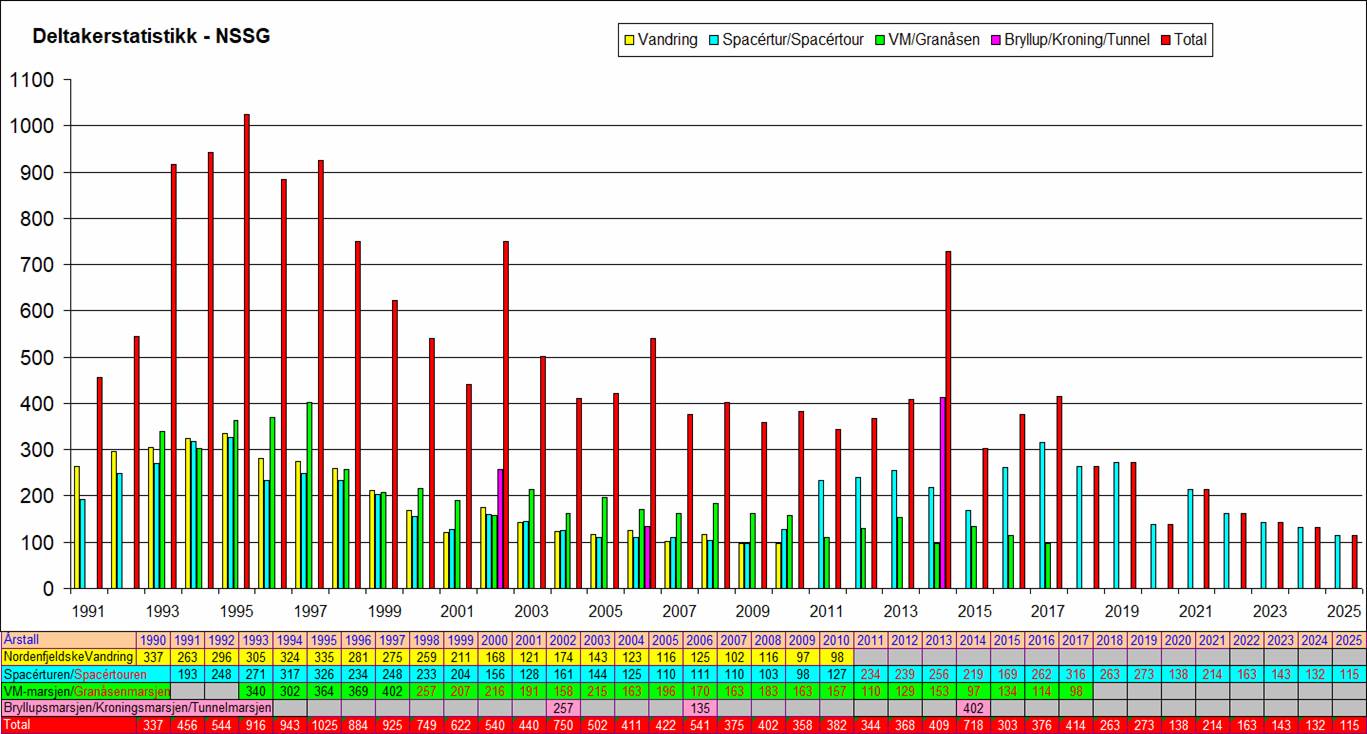Click the red Total legend swatch

[x=1165, y=41]
